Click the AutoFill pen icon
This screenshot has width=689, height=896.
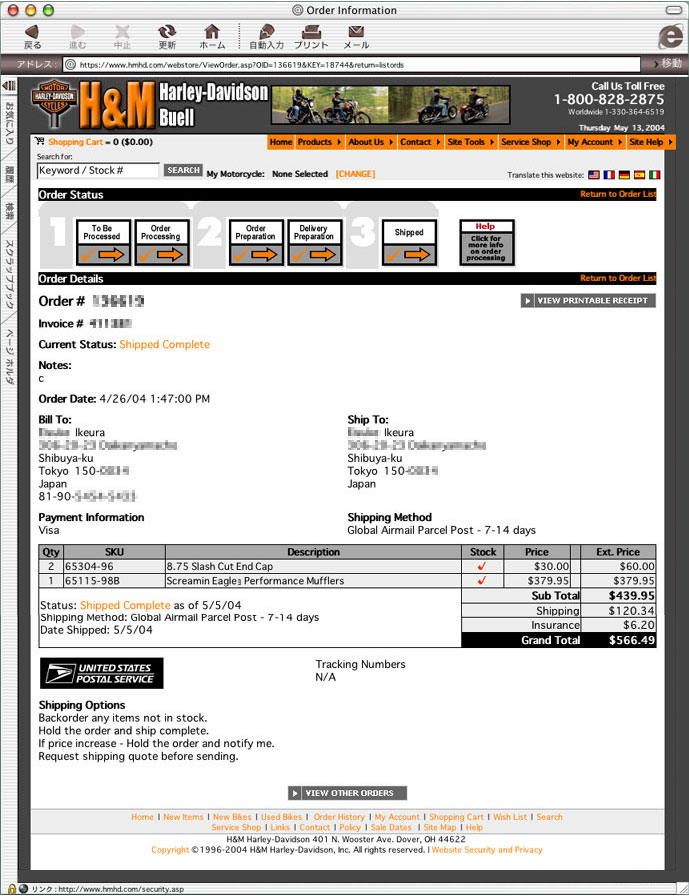[266, 32]
